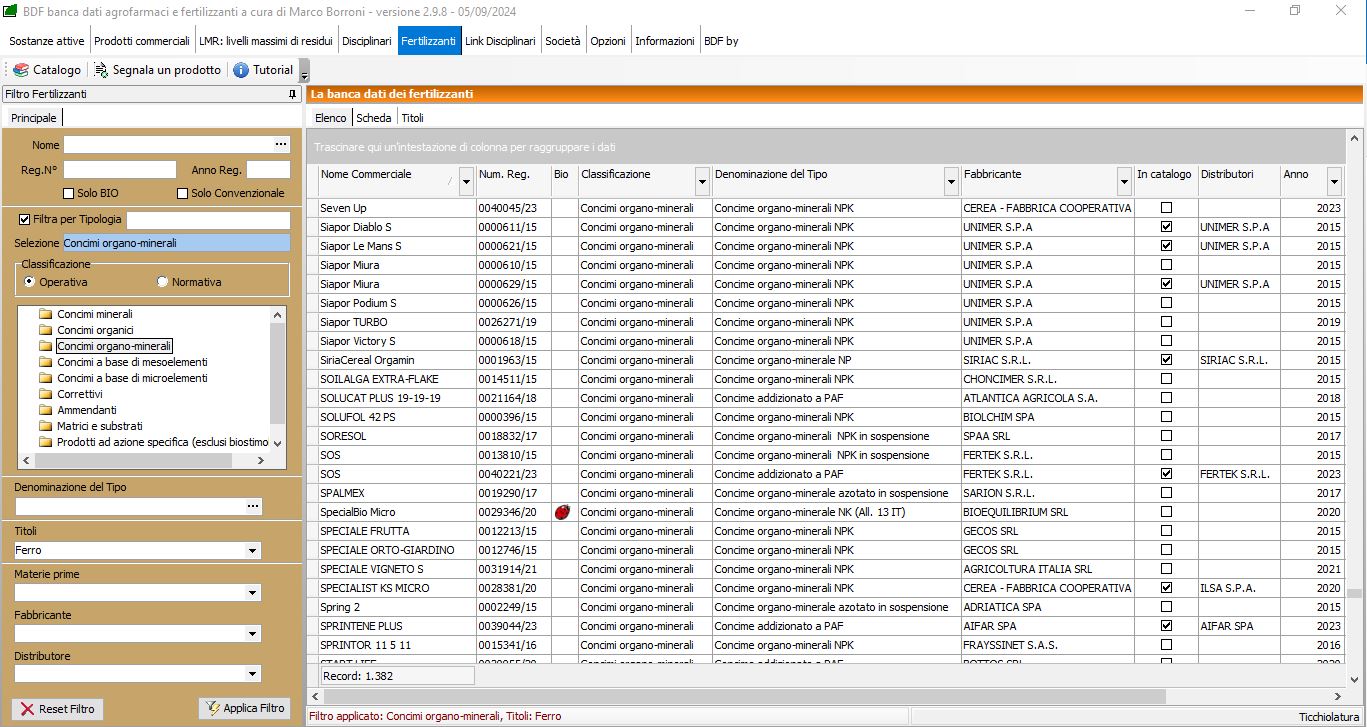Open the Nome Commerciale column filter arrow
The height and width of the screenshot is (727, 1367).
point(466,181)
